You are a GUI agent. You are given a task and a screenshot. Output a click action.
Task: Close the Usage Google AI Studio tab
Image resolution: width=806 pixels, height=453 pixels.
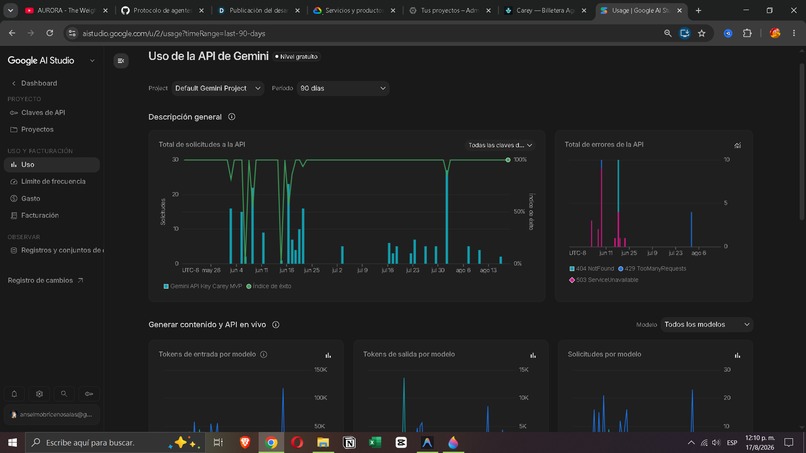680,10
